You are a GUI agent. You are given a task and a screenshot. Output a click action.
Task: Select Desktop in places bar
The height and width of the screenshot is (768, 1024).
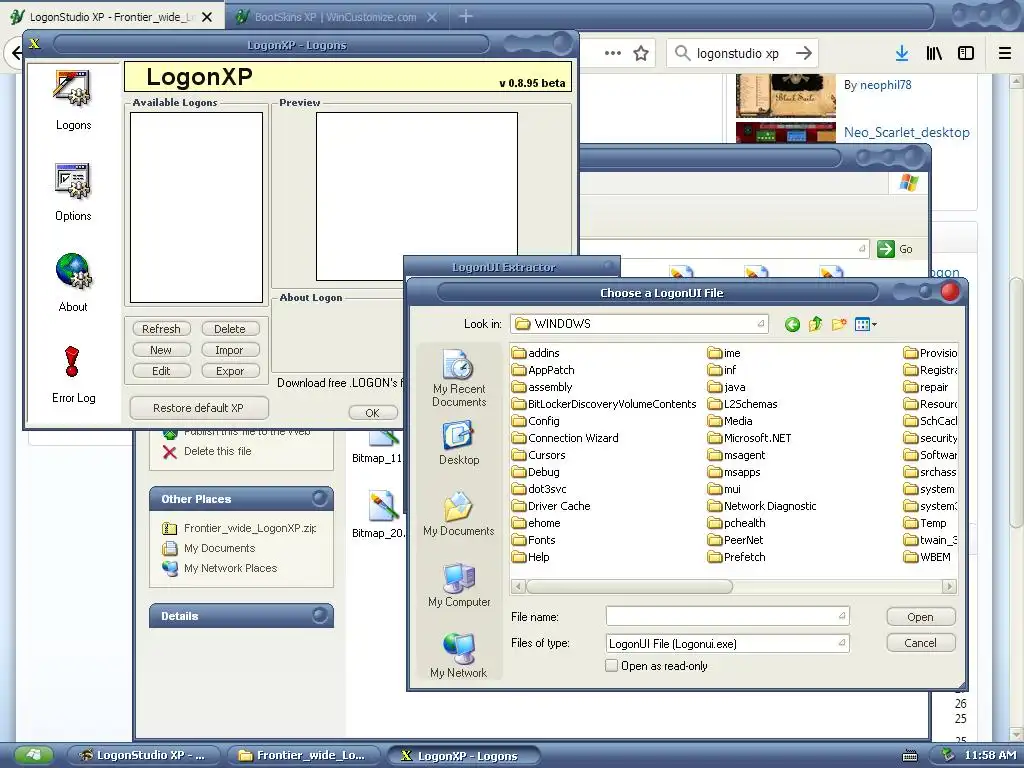(x=458, y=443)
